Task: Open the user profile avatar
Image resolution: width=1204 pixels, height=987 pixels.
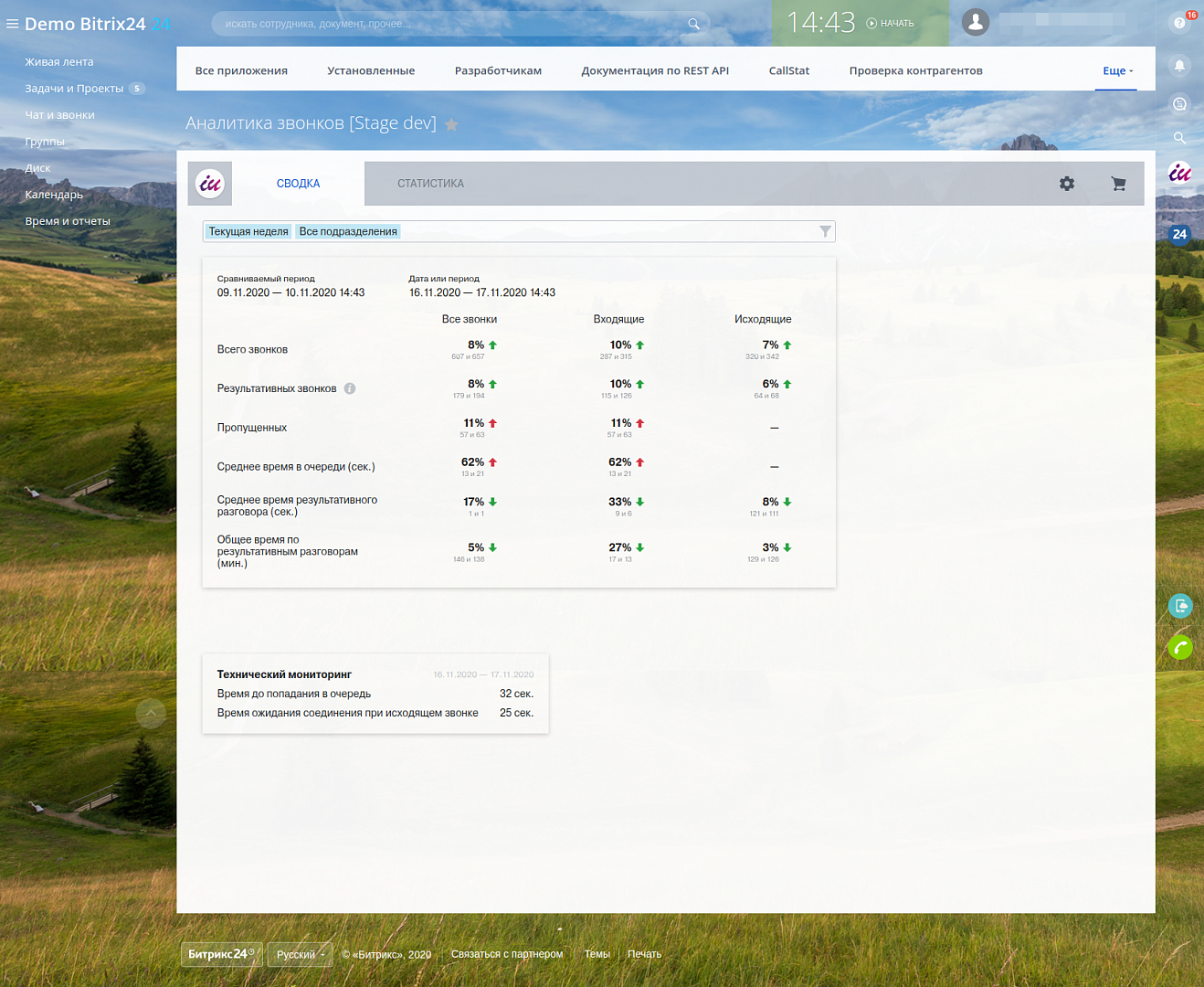Action: point(976,23)
